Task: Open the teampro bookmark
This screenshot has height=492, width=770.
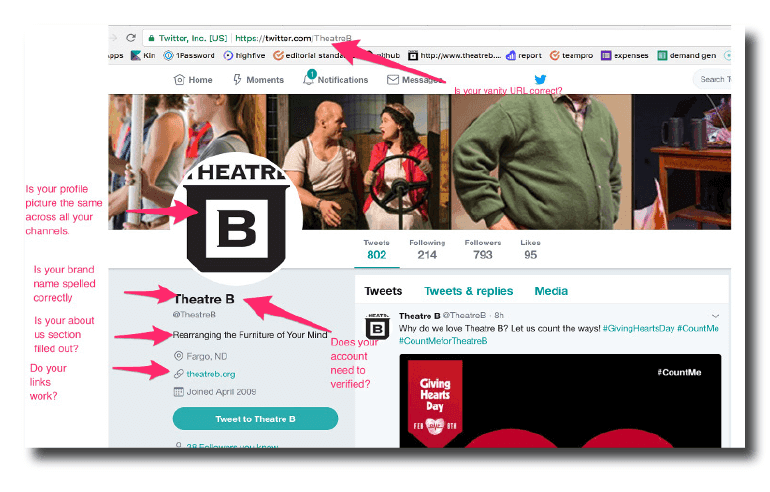Action: tap(572, 55)
